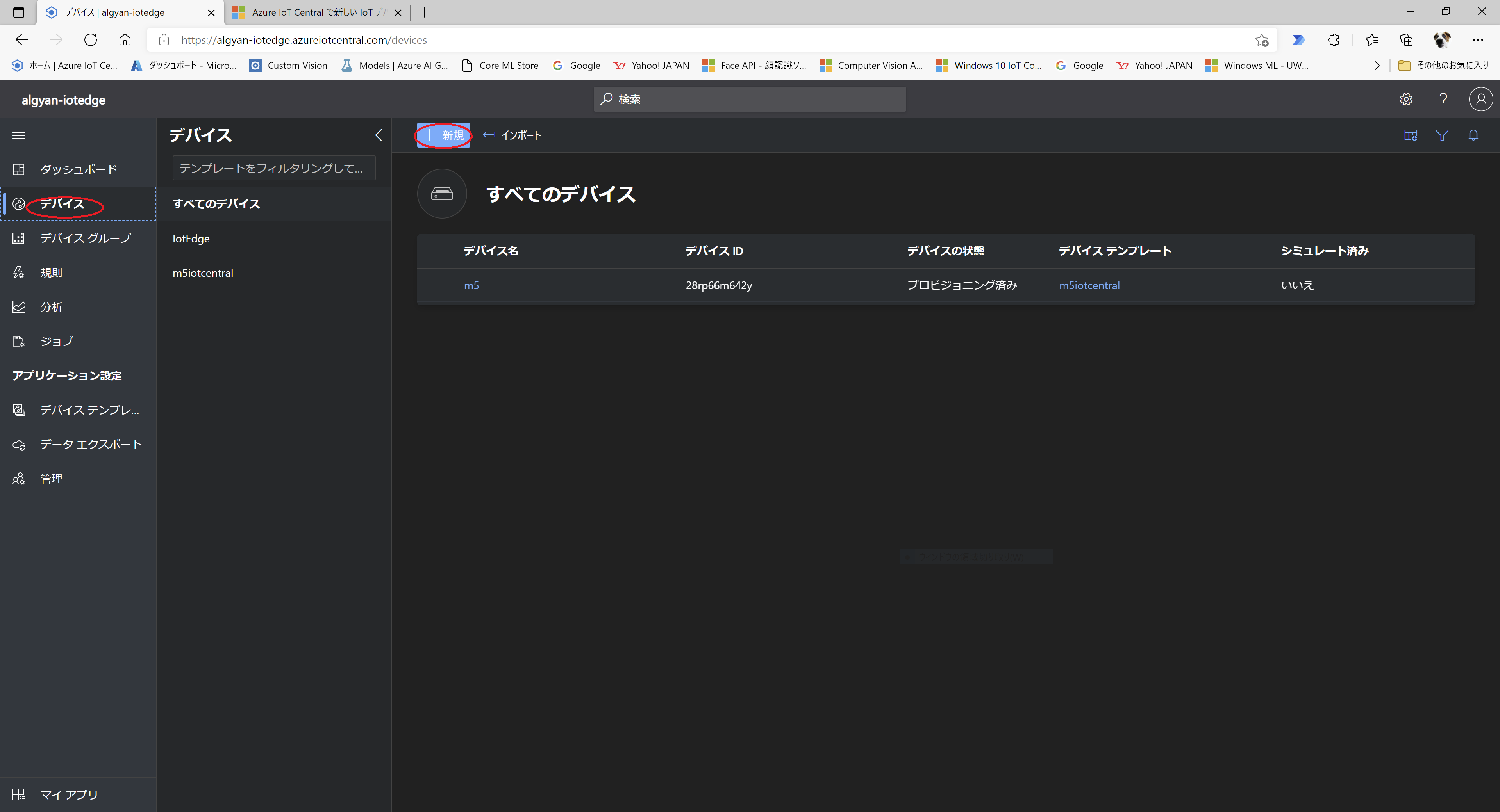The height and width of the screenshot is (812, 1500).
Task: Click the 検索 search box
Action: tap(750, 99)
